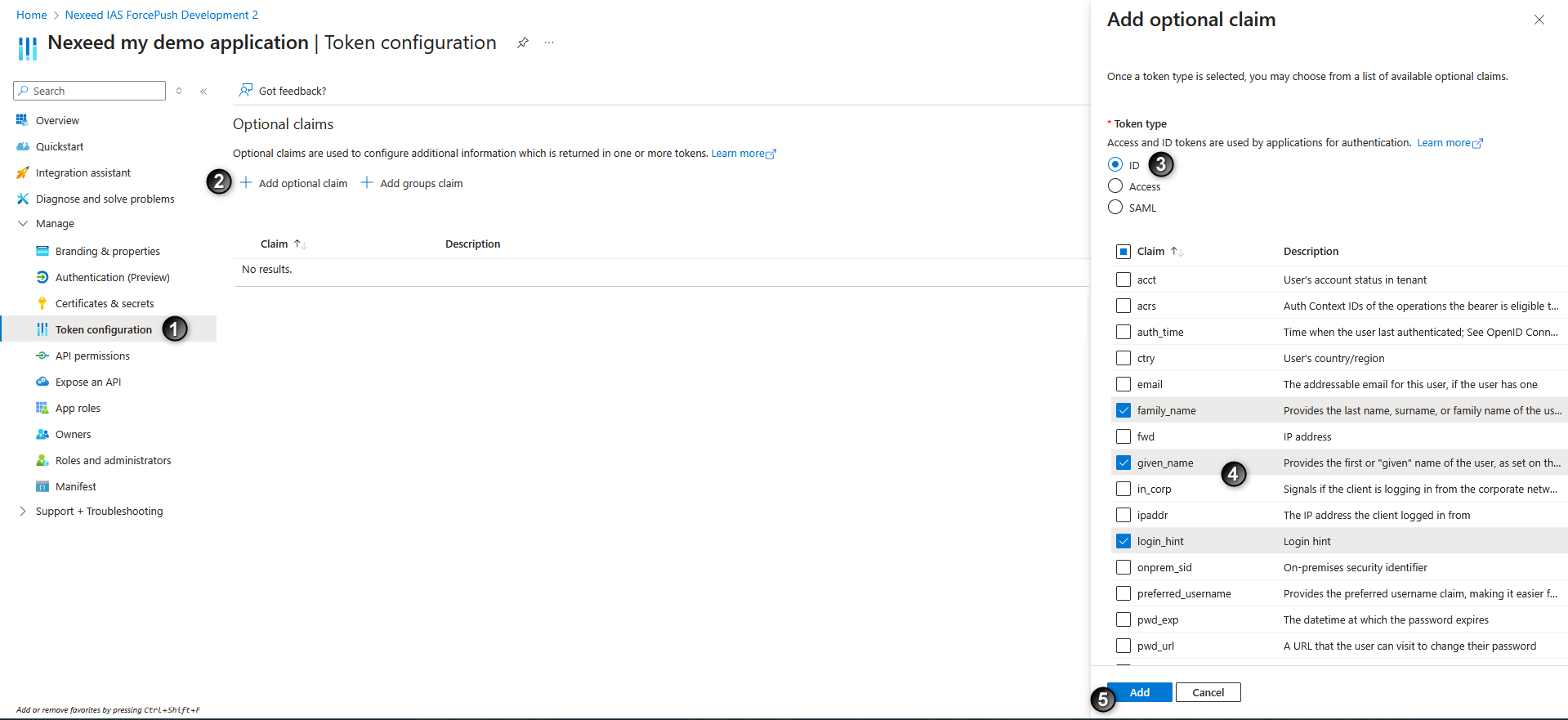Viewport: 1568px width, 720px height.
Task: Click the Diagnose and solve problems wrench icon
Action: [22, 199]
